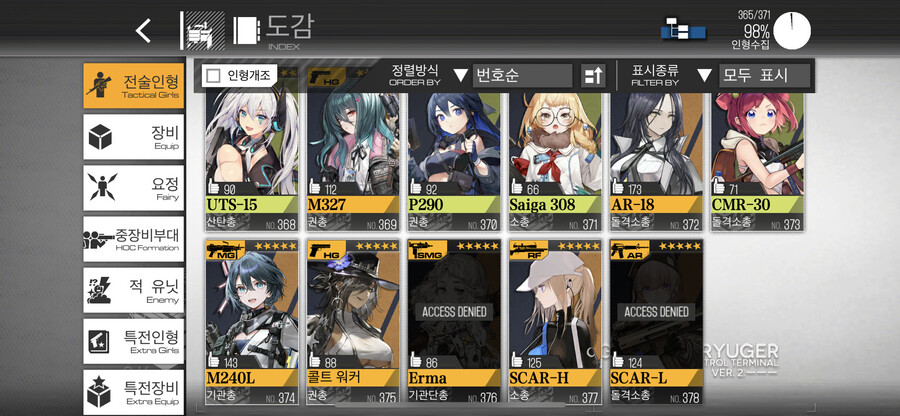Click the notebook icon beside 도감 INDEX
Screen dimensions: 900x416
(246, 30)
